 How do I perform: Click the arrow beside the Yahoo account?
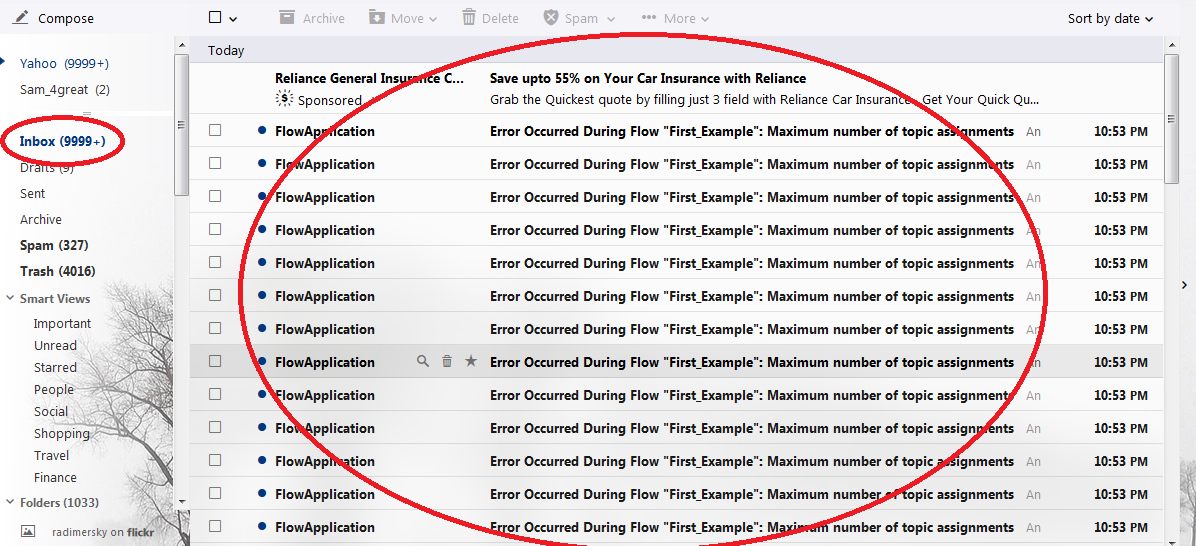pyautogui.click(x=3, y=61)
